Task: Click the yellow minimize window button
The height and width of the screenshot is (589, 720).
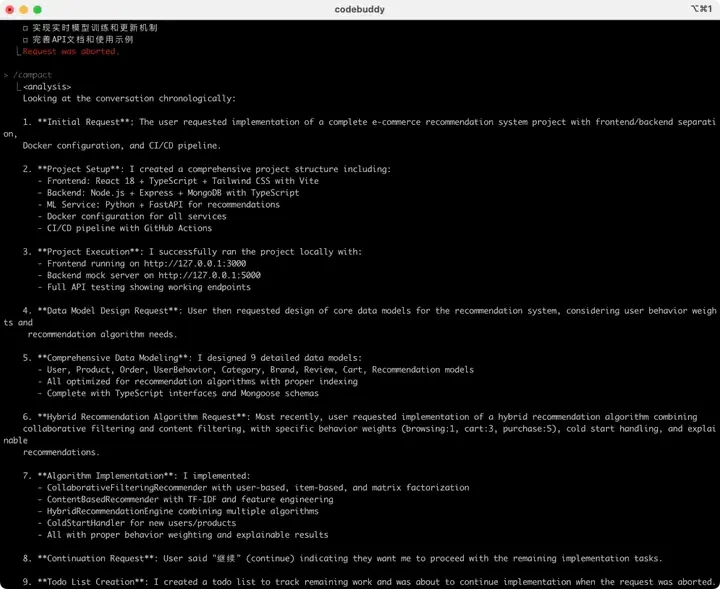Action: [24, 10]
